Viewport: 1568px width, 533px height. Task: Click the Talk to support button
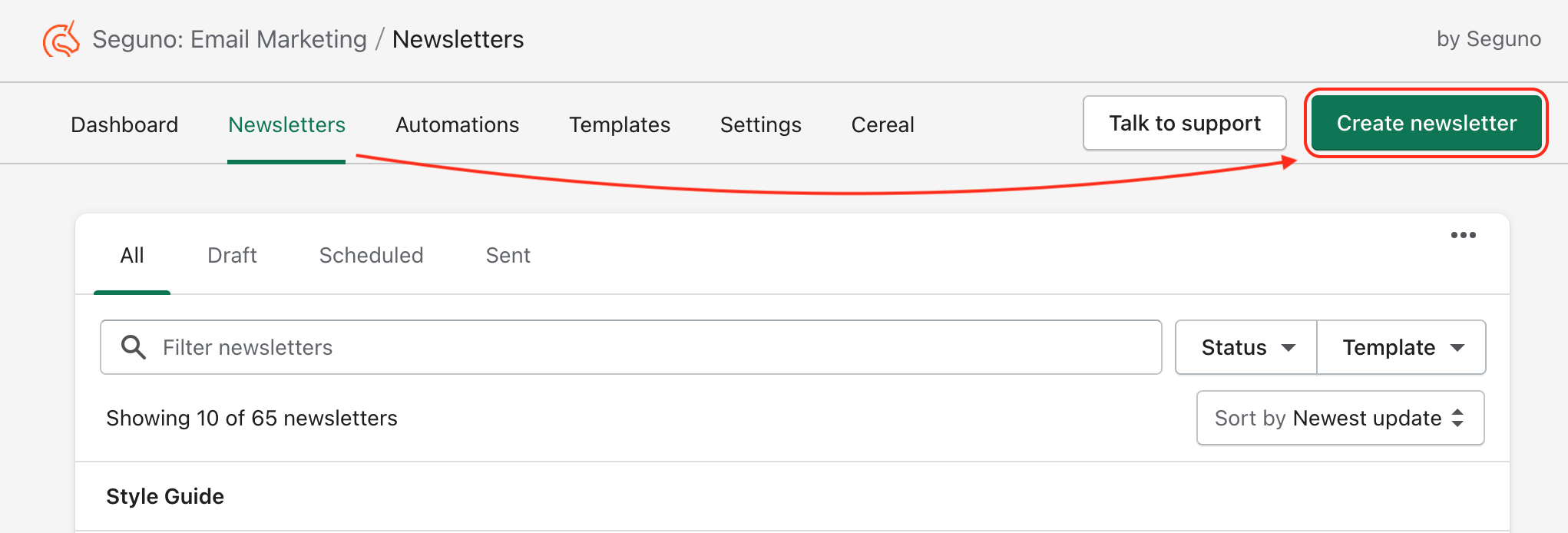[x=1185, y=123]
